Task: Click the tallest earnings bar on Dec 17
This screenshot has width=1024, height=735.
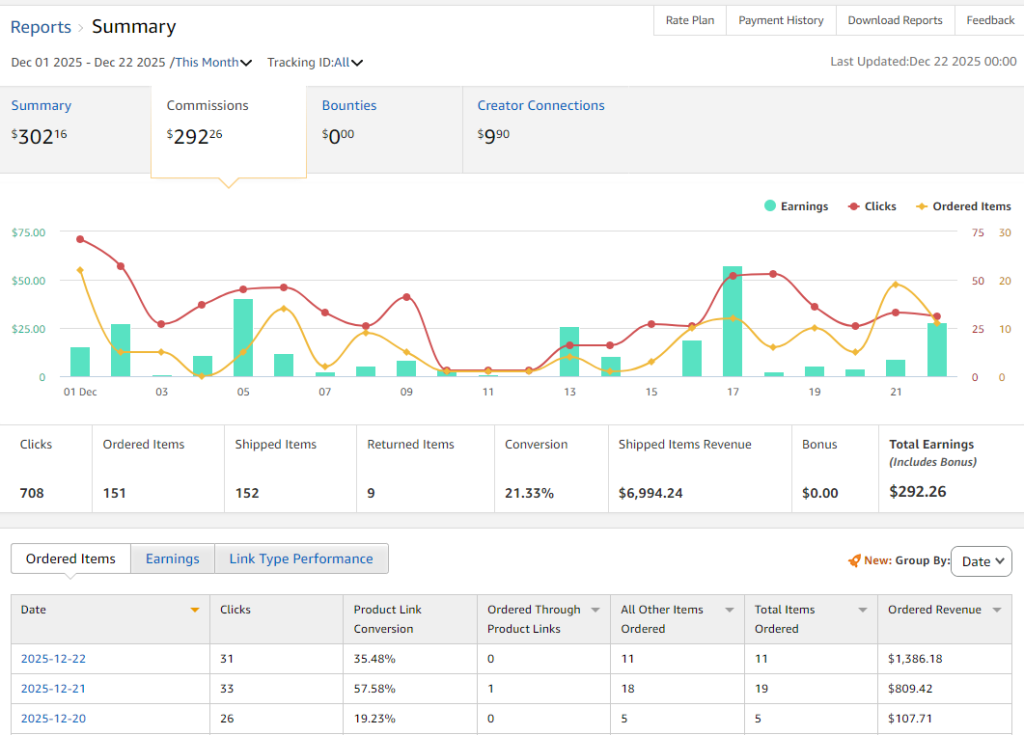Action: (x=733, y=320)
